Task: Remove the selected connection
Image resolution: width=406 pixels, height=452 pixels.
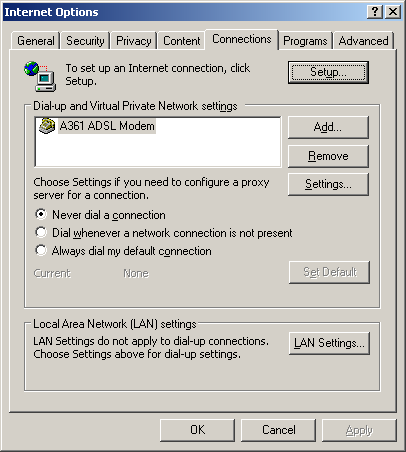Action: (328, 156)
